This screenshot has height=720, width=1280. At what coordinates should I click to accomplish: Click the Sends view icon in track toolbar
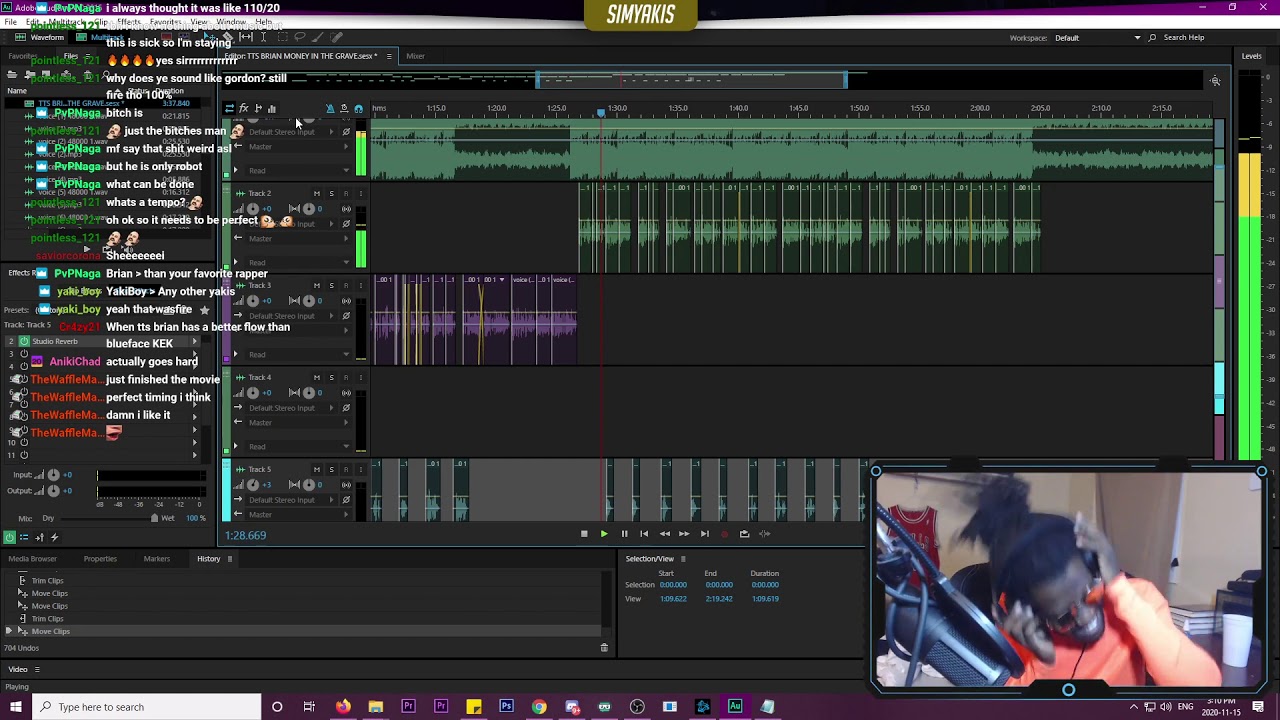coord(258,108)
